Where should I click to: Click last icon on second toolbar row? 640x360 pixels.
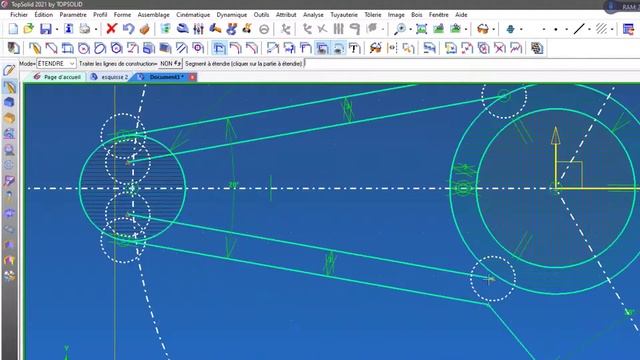click(x=537, y=48)
